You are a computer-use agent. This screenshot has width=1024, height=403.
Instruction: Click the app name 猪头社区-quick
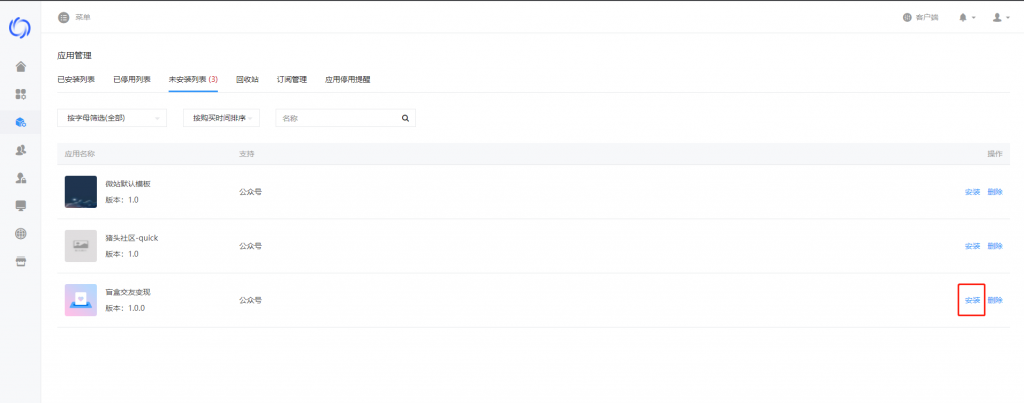131,238
